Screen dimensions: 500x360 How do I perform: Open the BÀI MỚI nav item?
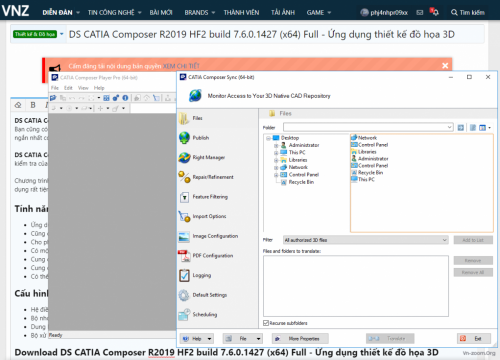161,13
